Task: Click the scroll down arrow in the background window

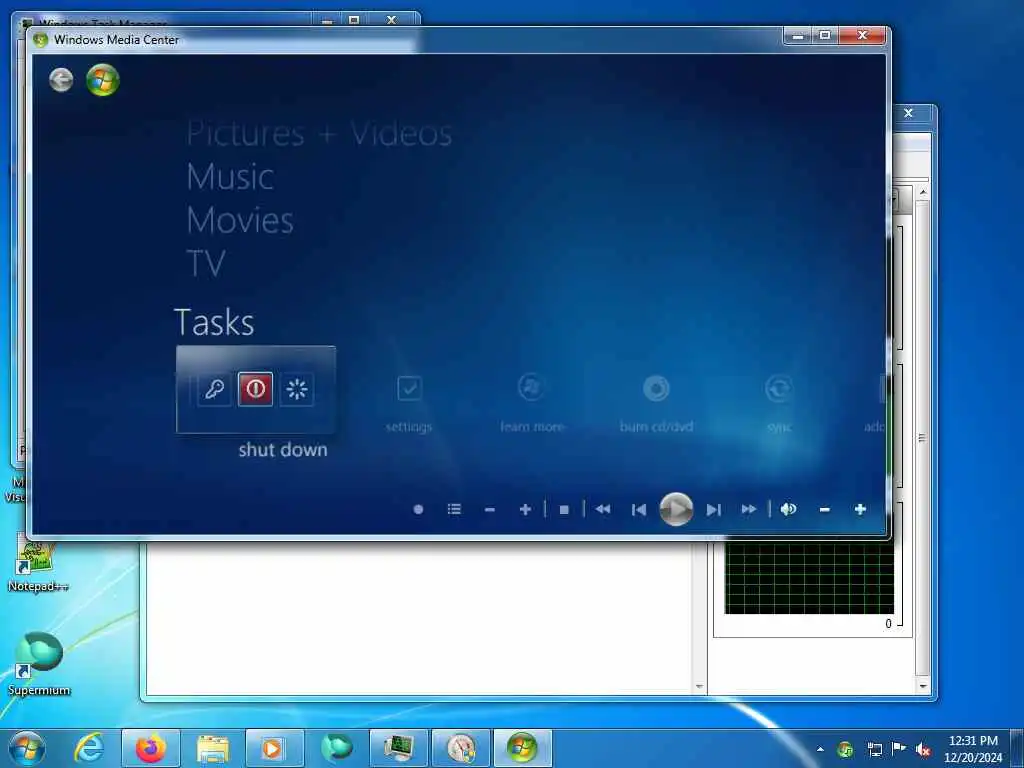Action: tap(922, 686)
